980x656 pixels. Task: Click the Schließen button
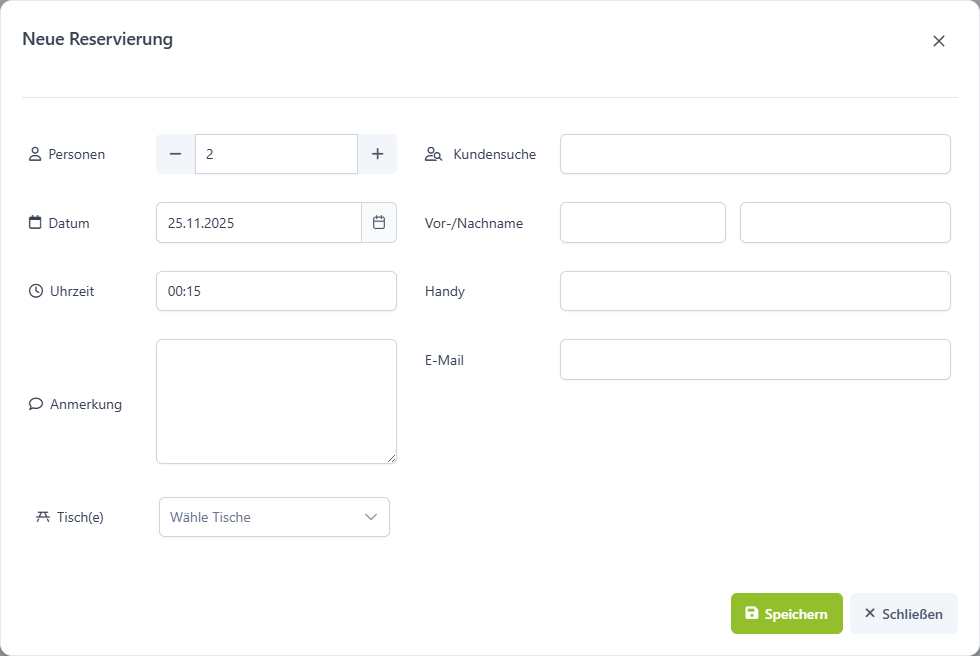[x=904, y=614]
